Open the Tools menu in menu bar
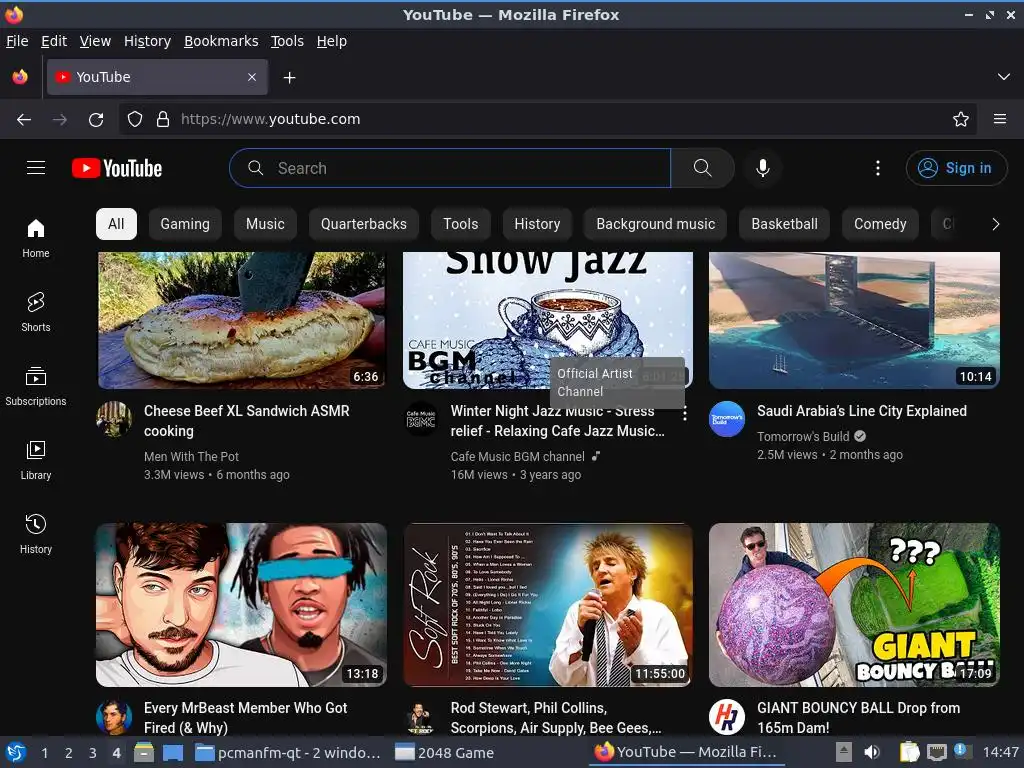The height and width of the screenshot is (768, 1024). click(287, 41)
